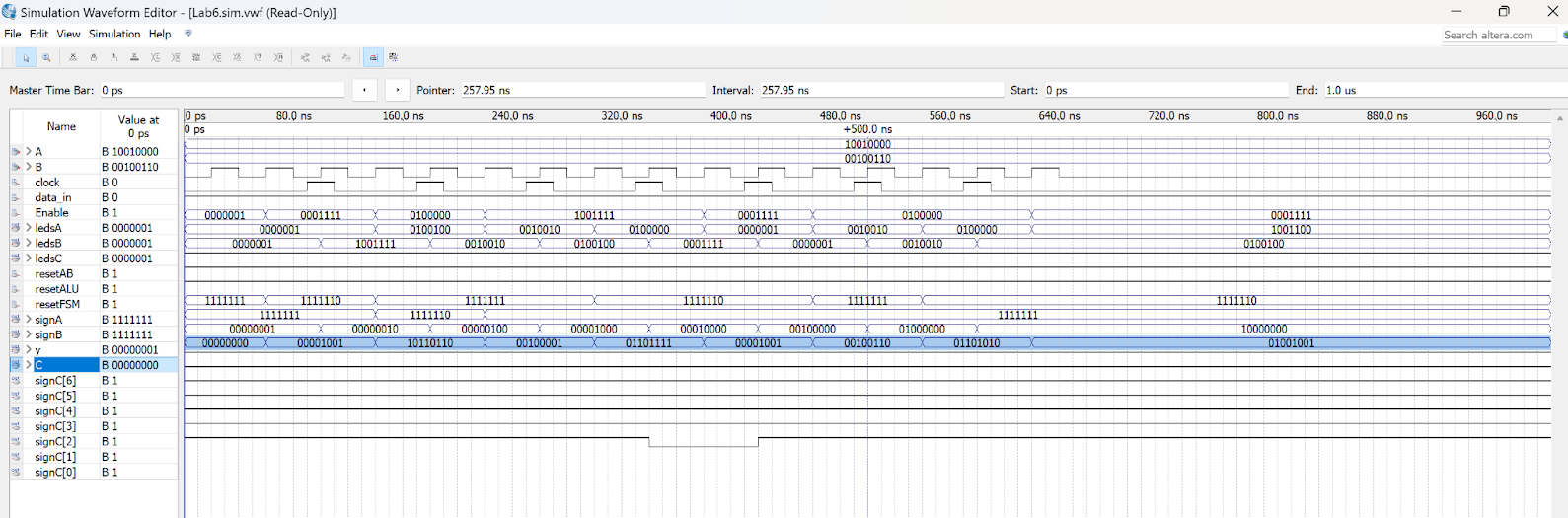This screenshot has height=518, width=1568.
Task: Click the End time field
Action: coord(1445,90)
